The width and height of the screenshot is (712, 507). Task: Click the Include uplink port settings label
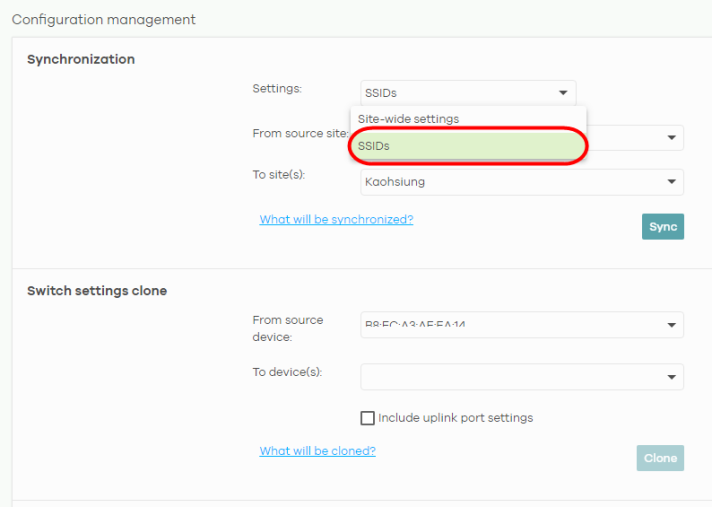[455, 418]
